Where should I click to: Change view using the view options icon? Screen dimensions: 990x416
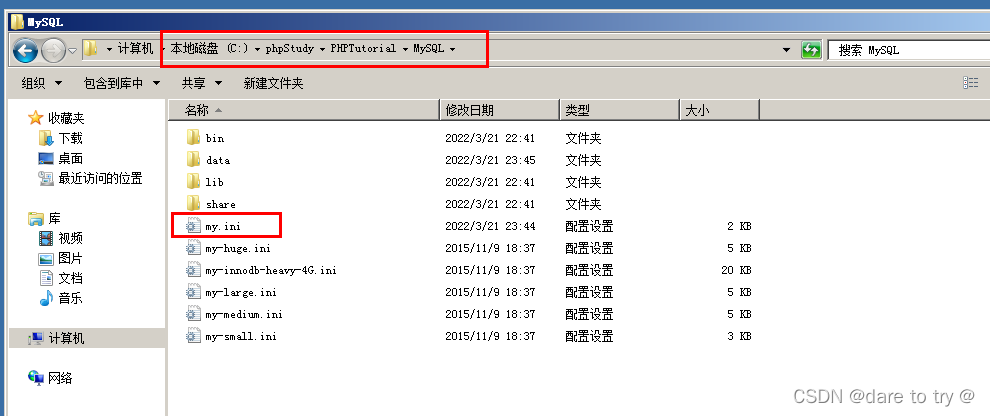pos(970,83)
